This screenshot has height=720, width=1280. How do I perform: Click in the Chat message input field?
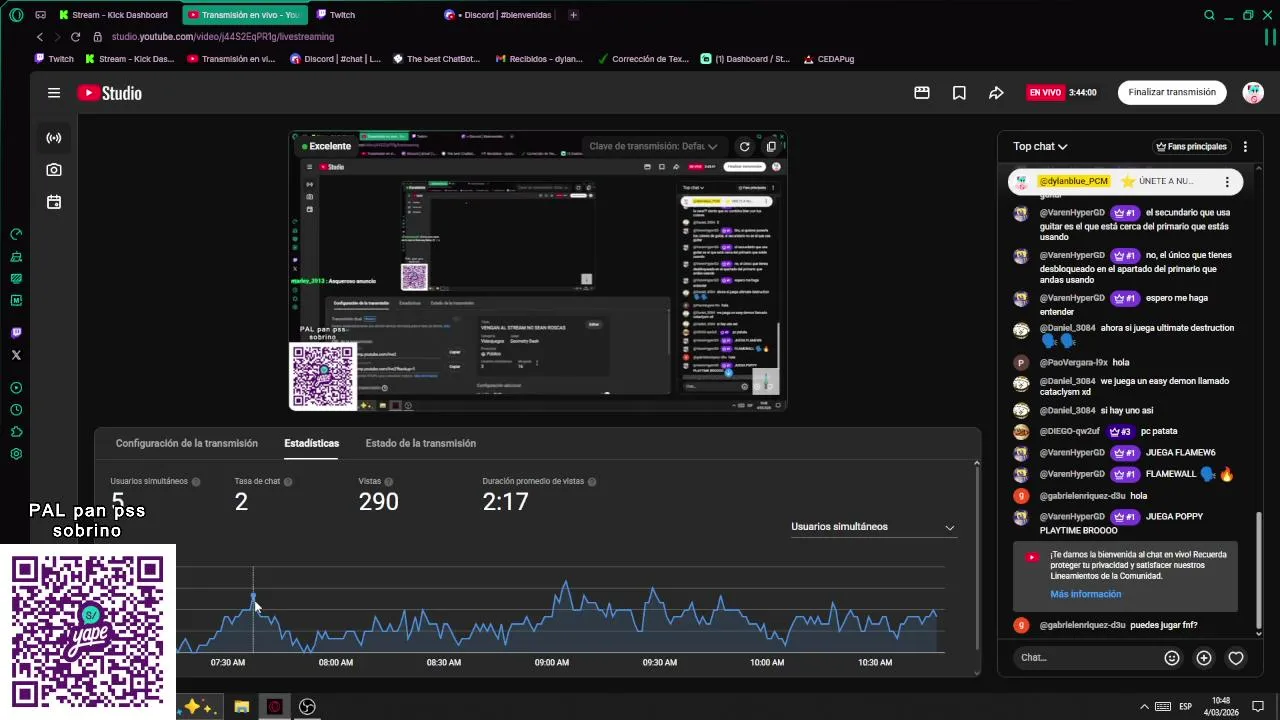point(1088,658)
